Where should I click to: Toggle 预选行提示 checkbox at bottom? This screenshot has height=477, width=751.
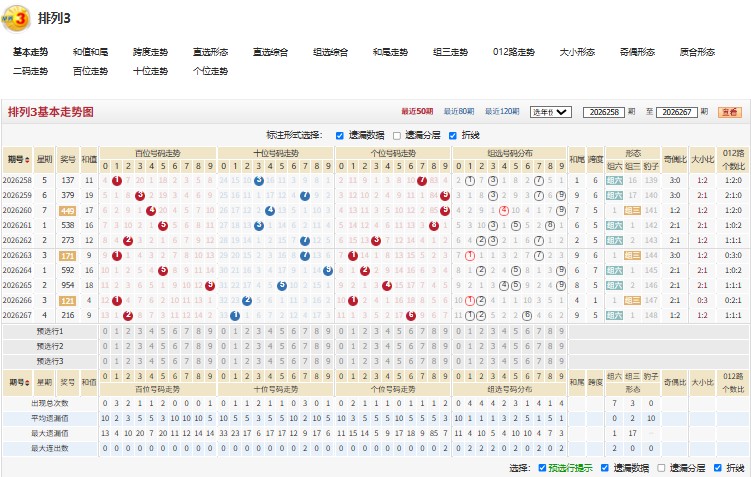tap(542, 468)
